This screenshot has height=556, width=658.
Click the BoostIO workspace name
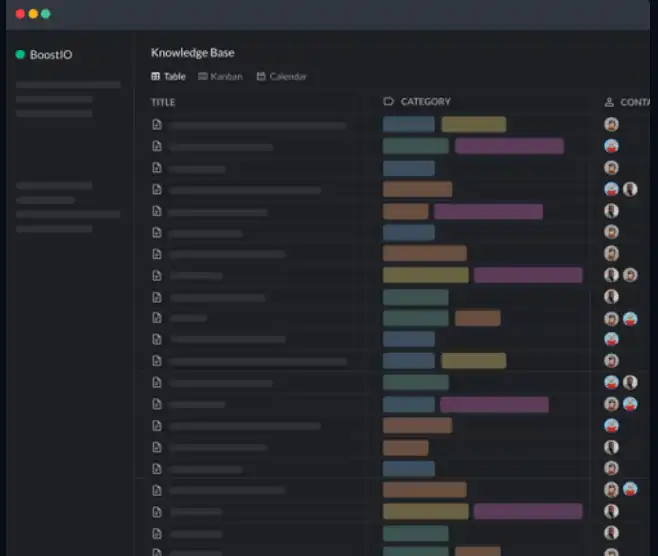[51, 55]
